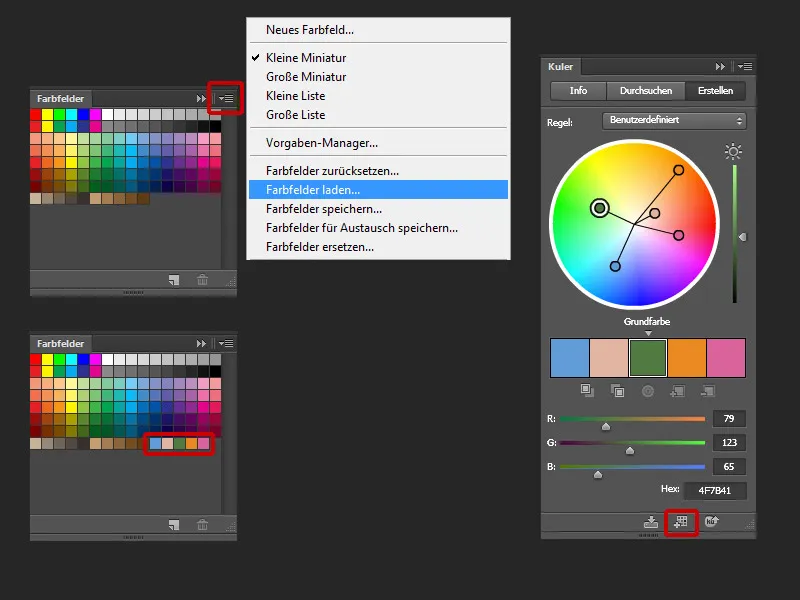Select the blue marker on the color wheel
The height and width of the screenshot is (600, 800).
pos(615,266)
